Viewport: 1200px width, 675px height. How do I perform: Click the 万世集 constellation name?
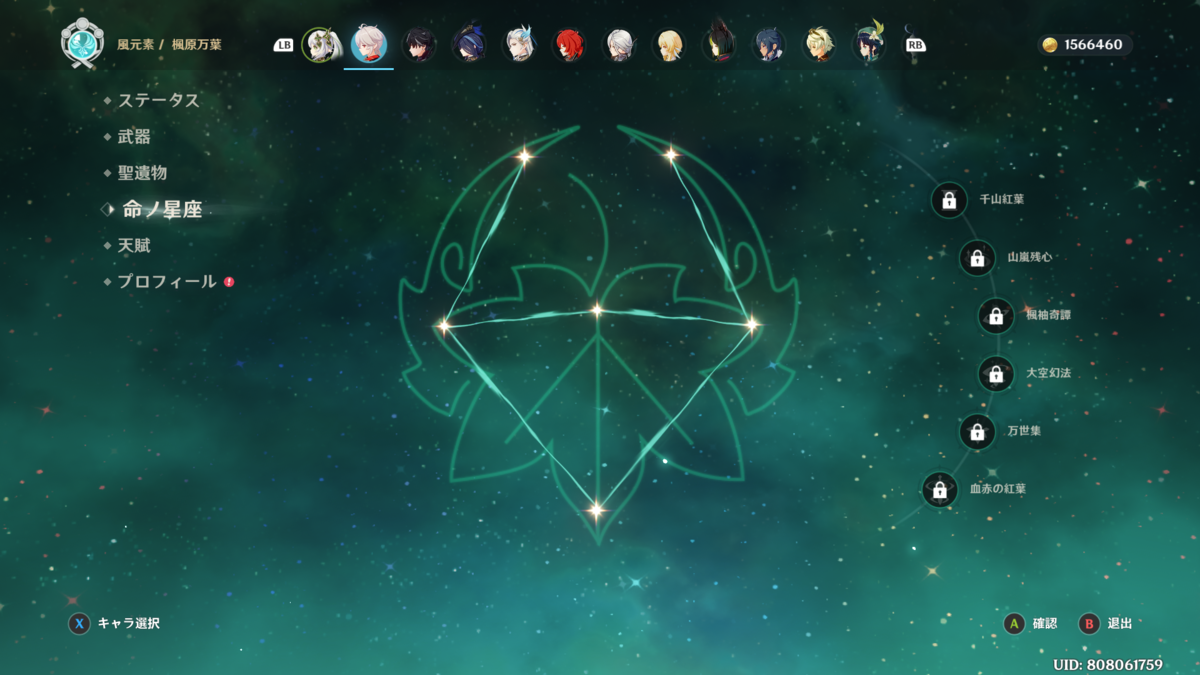(1024, 431)
